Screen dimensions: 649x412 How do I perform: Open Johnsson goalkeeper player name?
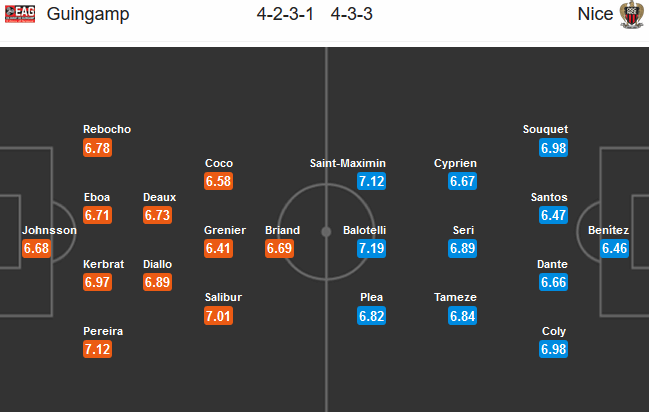click(x=50, y=230)
